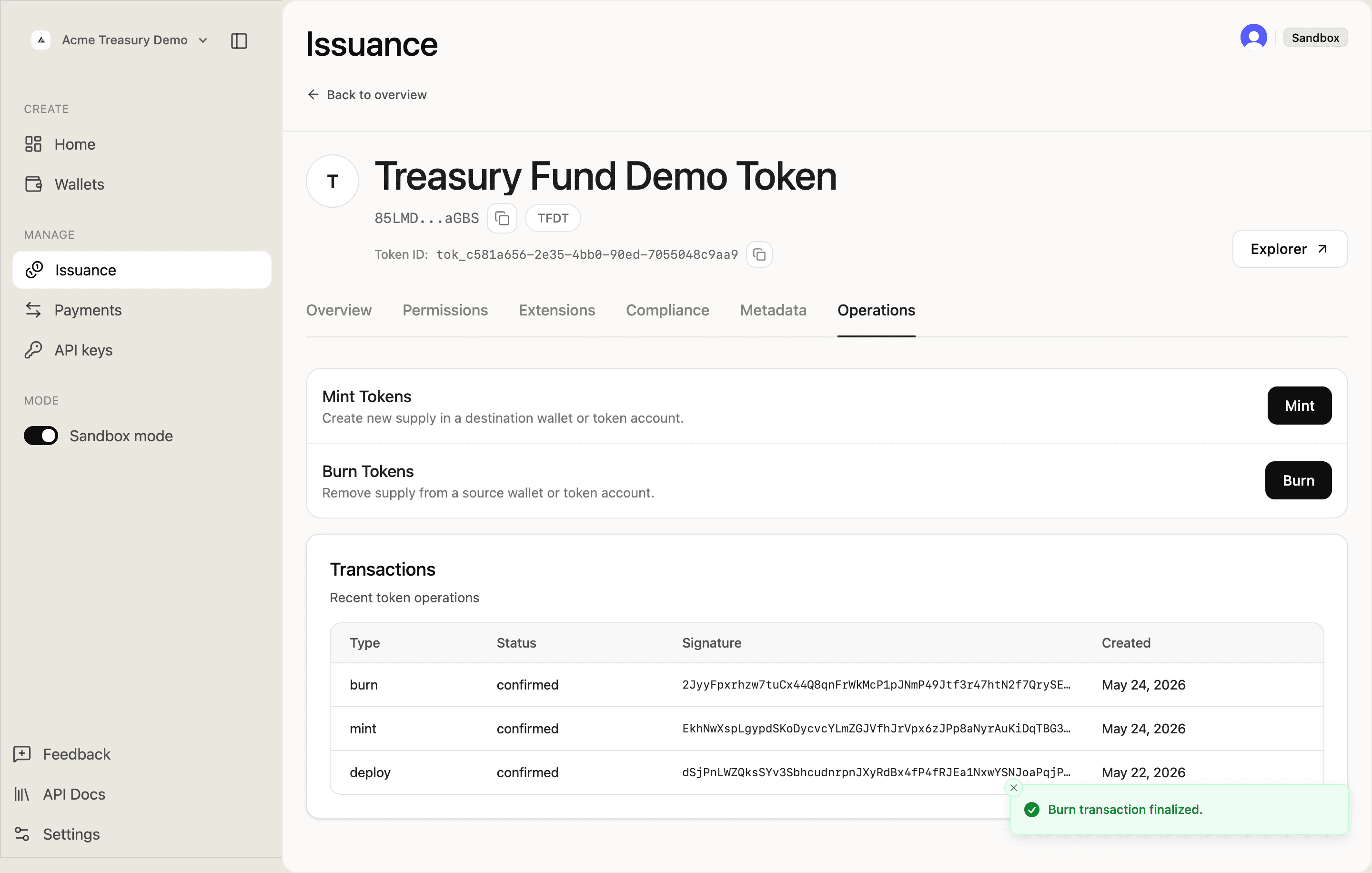Click the signature starting with EkhNwXspLgypd
This screenshot has height=873, width=1372.
click(x=876, y=728)
